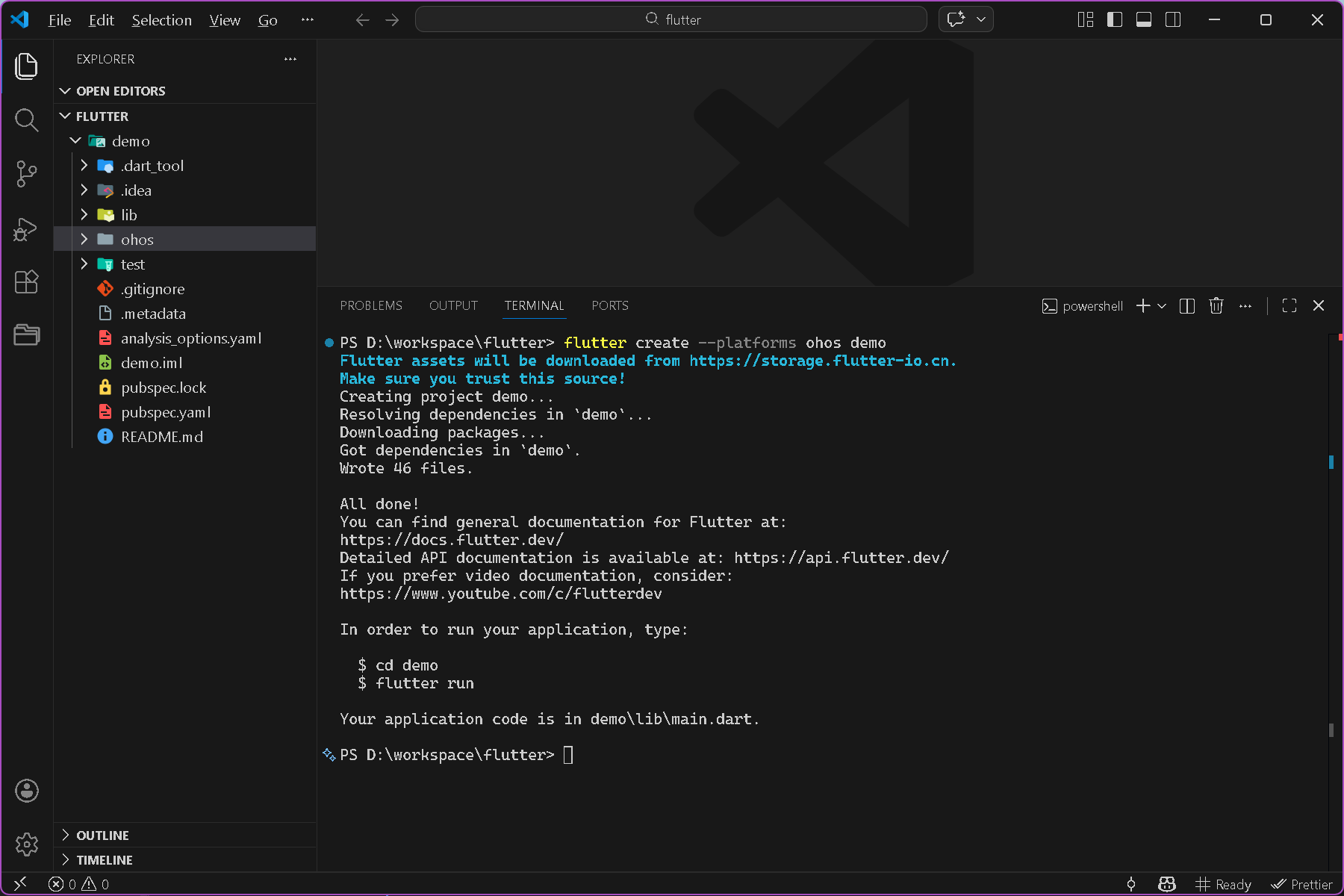The width and height of the screenshot is (1344, 896).
Task: Split the terminal panel
Action: click(1187, 305)
